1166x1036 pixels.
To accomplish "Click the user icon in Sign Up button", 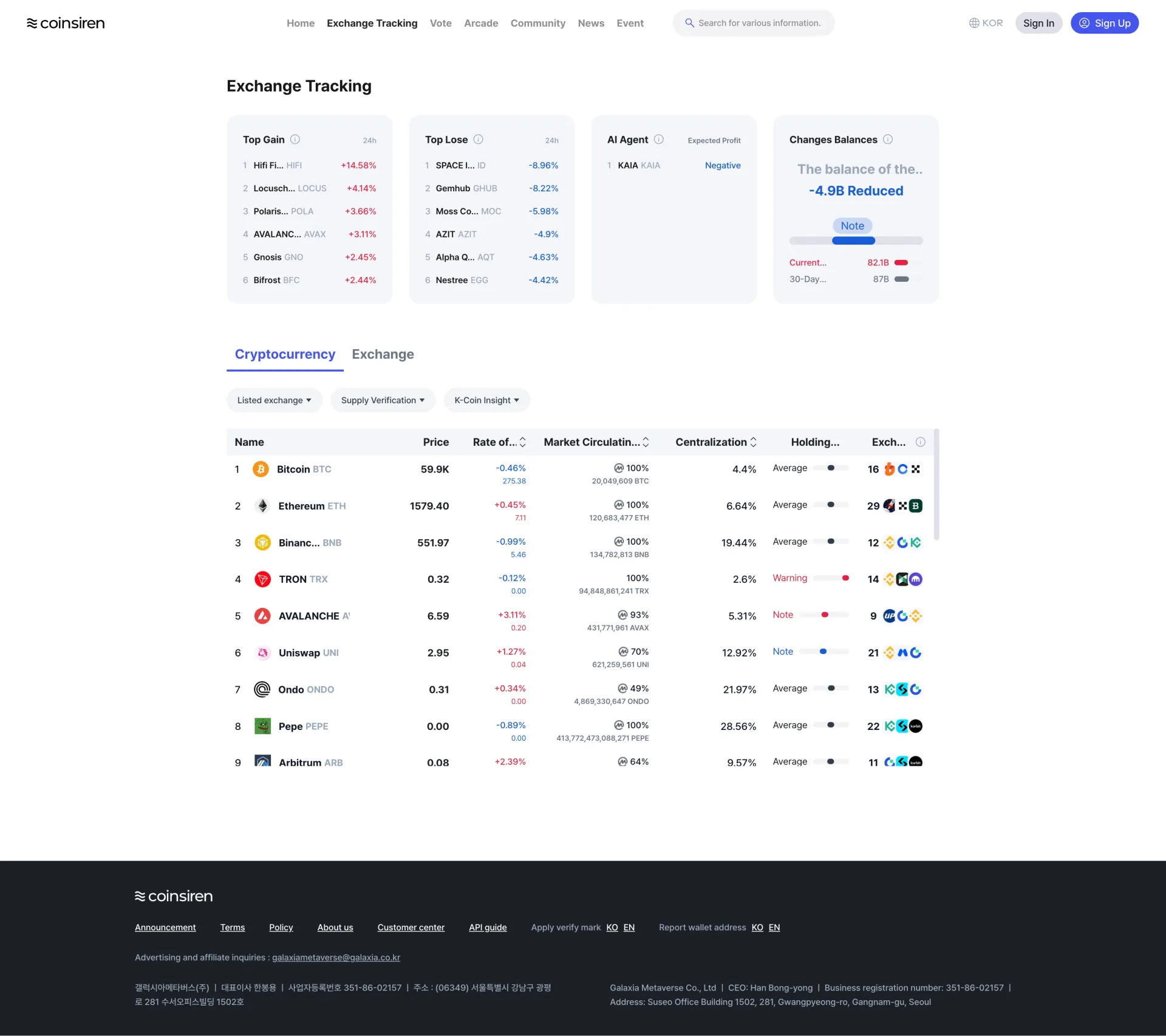I will point(1084,23).
